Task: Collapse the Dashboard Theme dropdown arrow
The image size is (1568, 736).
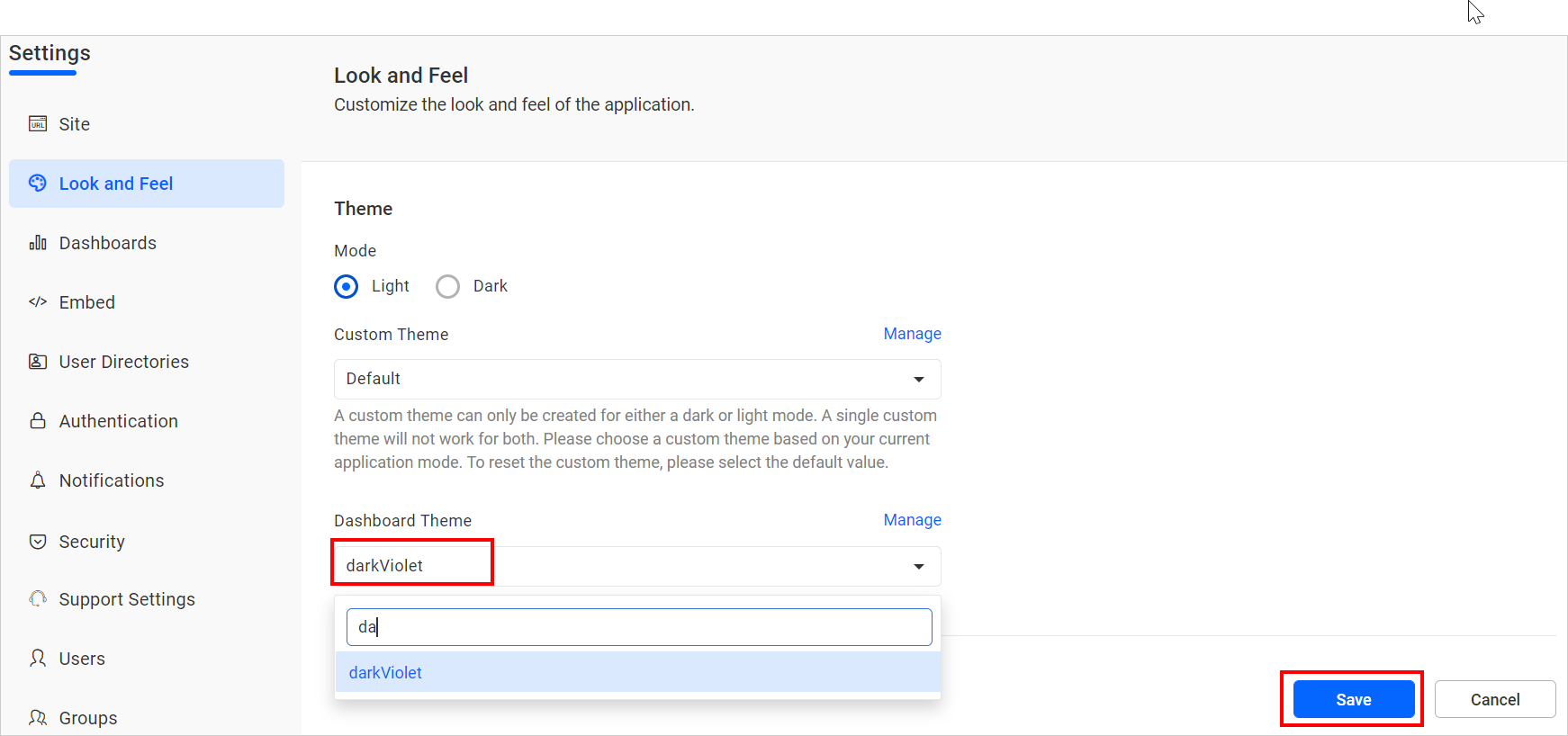Action: click(918, 566)
